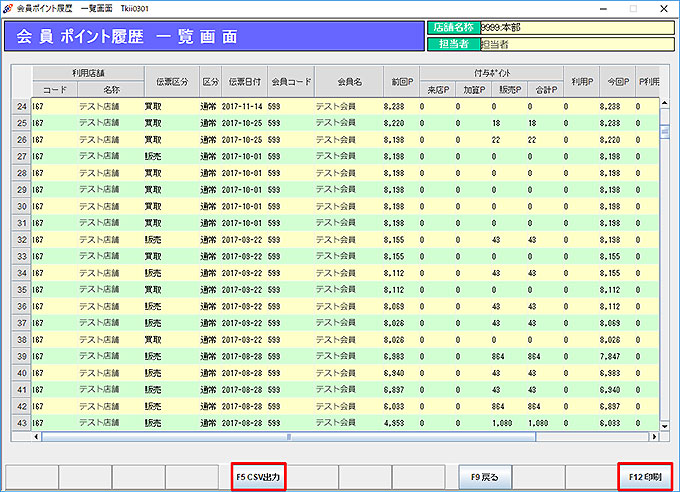Select row header 43
This screenshot has height=492, width=680.
tap(21, 423)
